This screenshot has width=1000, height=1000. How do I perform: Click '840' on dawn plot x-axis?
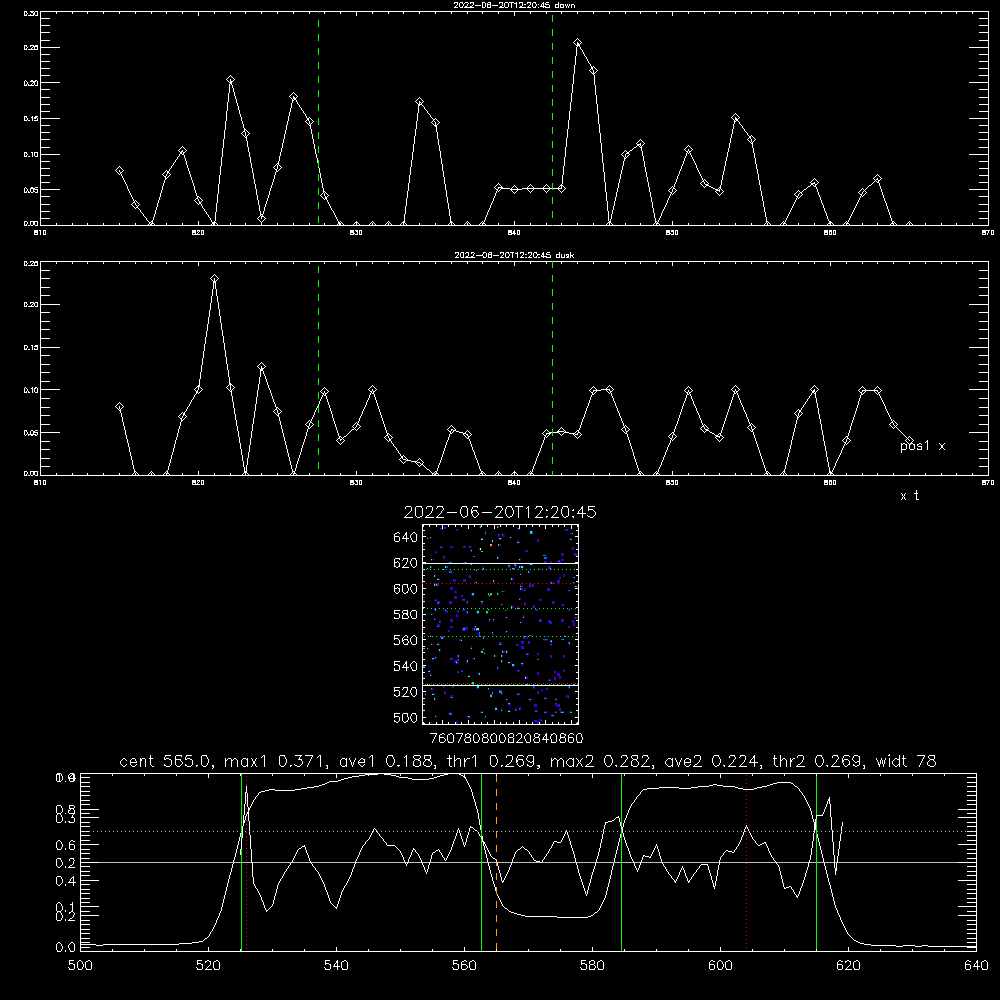click(514, 233)
